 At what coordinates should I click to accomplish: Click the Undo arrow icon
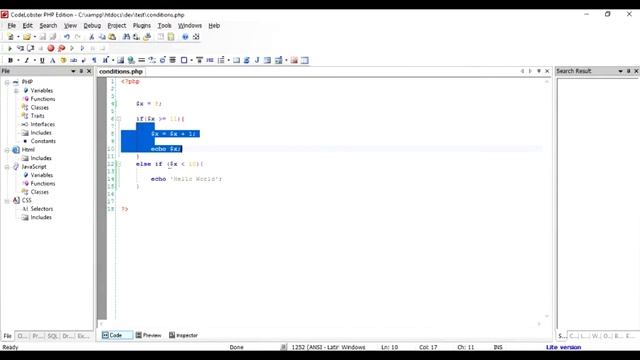click(x=67, y=37)
